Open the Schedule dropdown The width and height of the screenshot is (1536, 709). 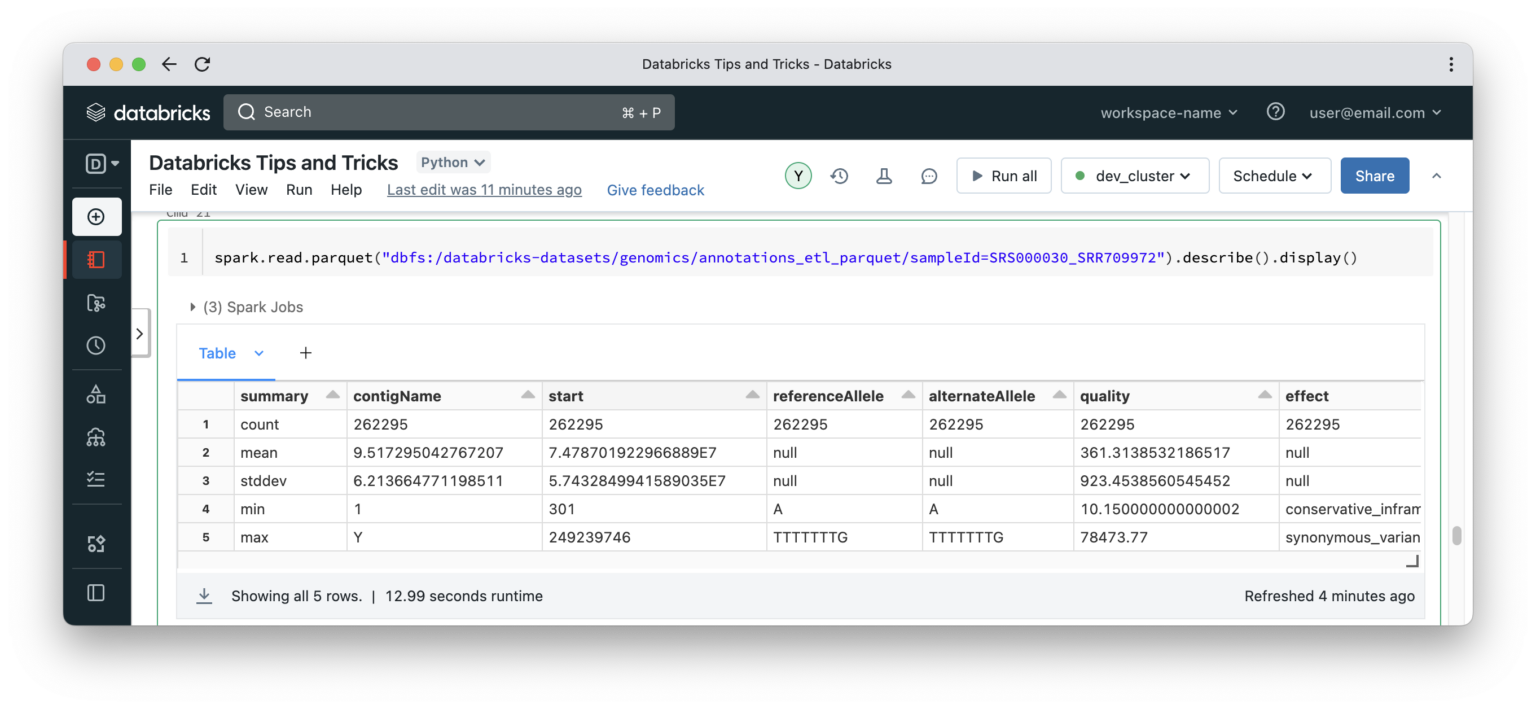[x=1274, y=175]
